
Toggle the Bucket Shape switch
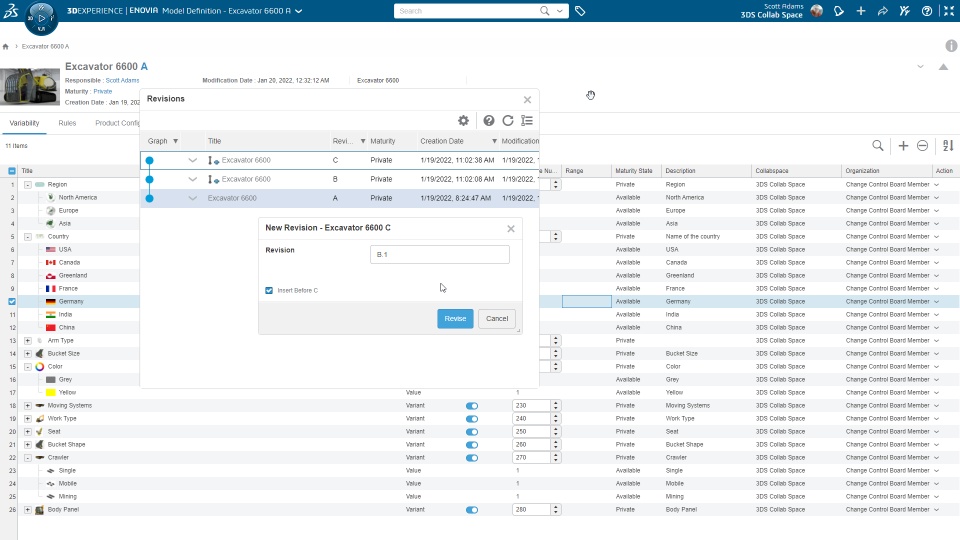[x=471, y=445]
